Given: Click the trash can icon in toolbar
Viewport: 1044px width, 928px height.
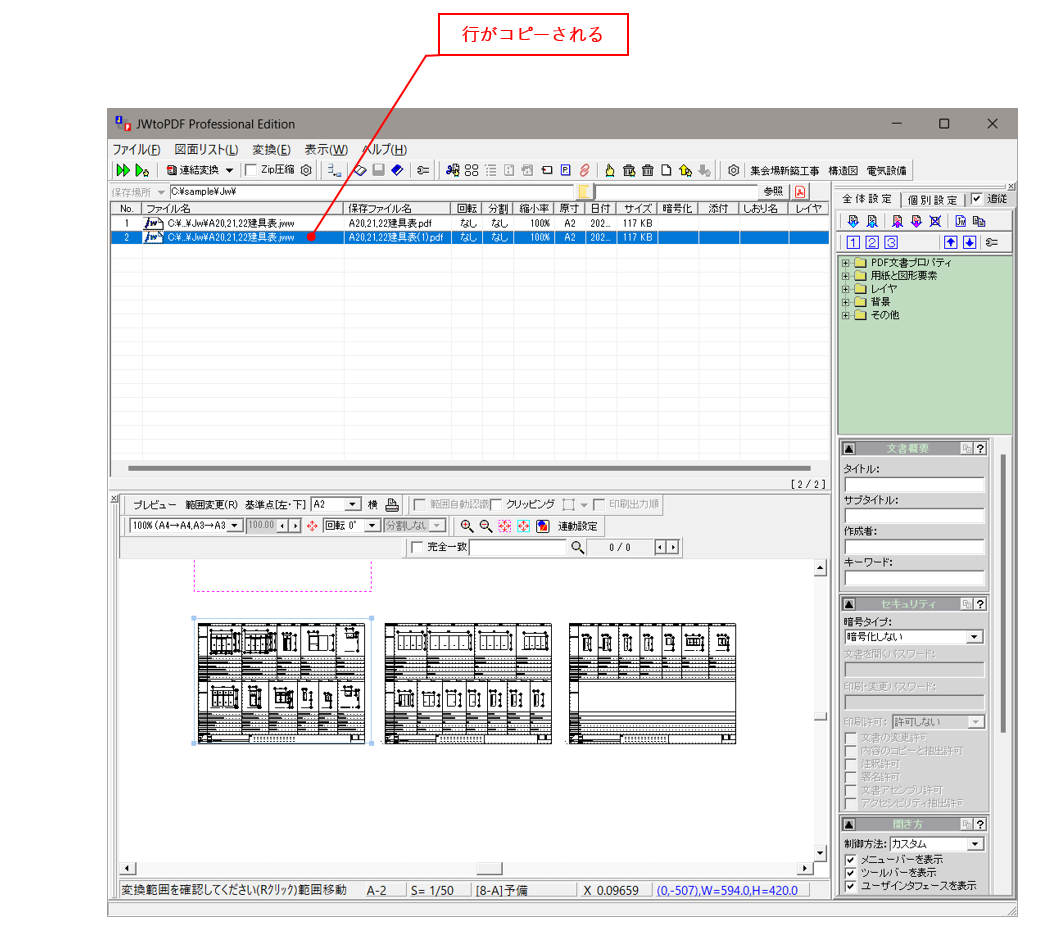Looking at the screenshot, I should tap(647, 170).
